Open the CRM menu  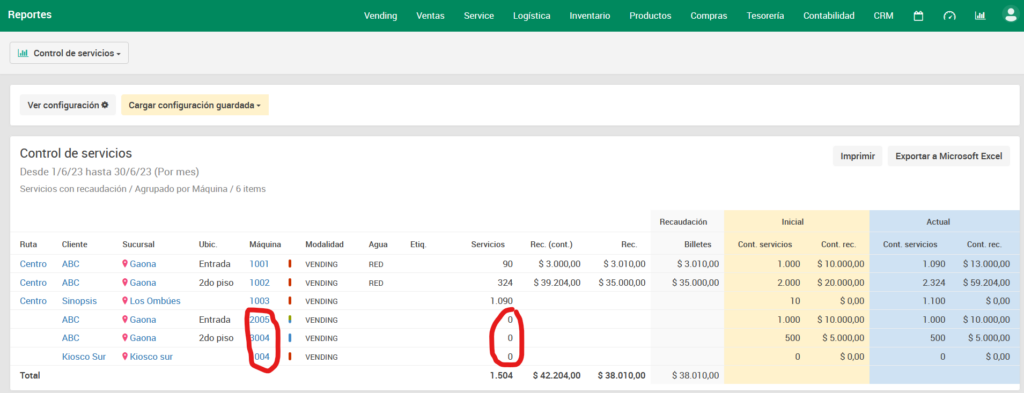pos(884,16)
